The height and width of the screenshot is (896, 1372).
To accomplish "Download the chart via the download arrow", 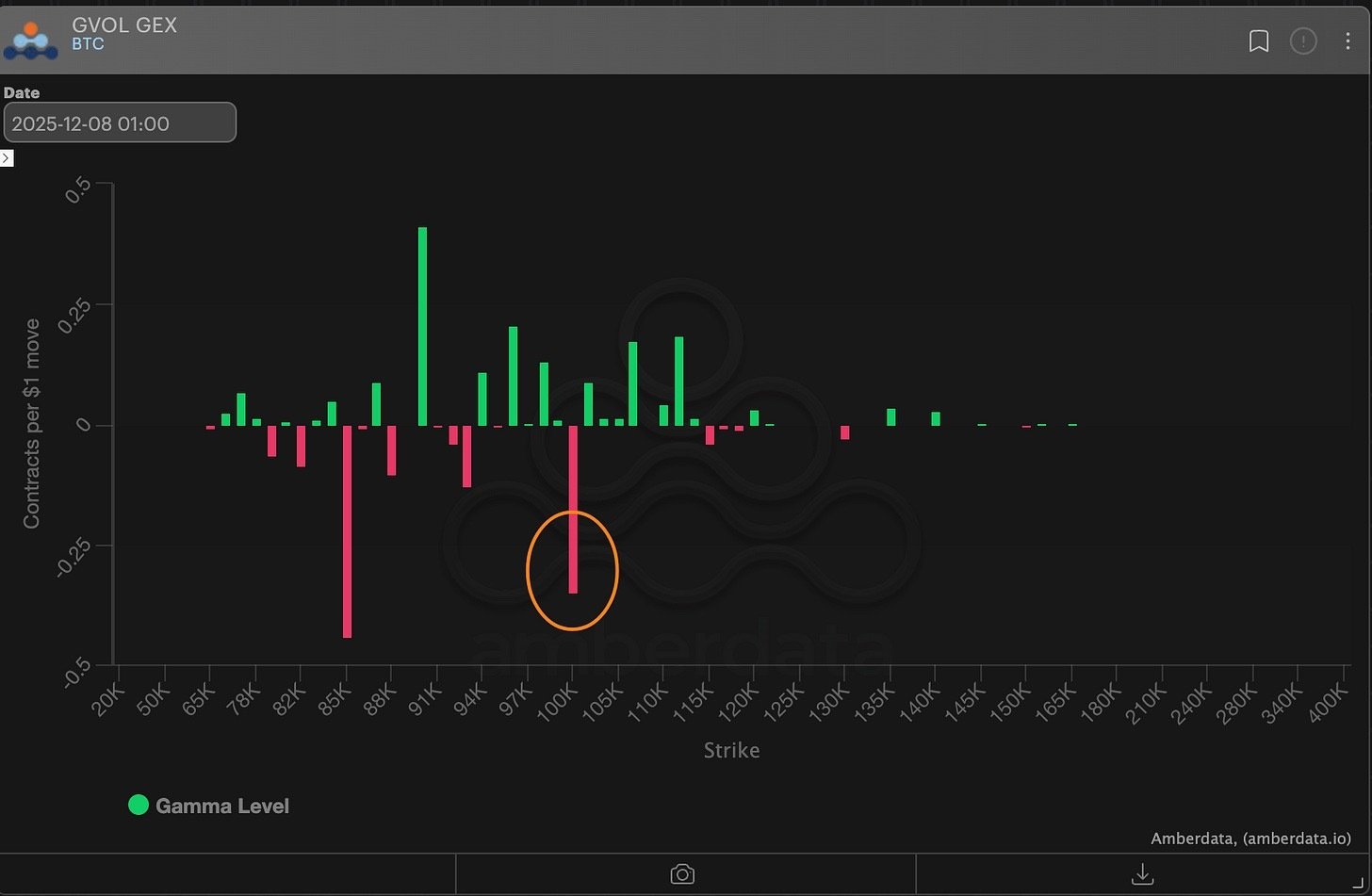I will pos(1142,874).
